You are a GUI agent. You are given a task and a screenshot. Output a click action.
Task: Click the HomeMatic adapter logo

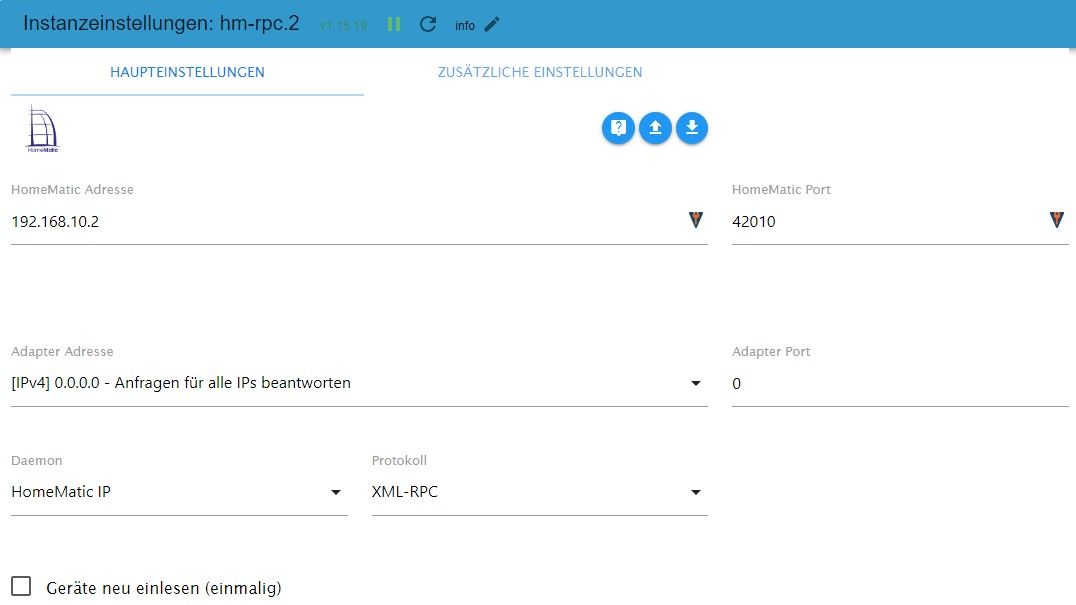pos(43,129)
